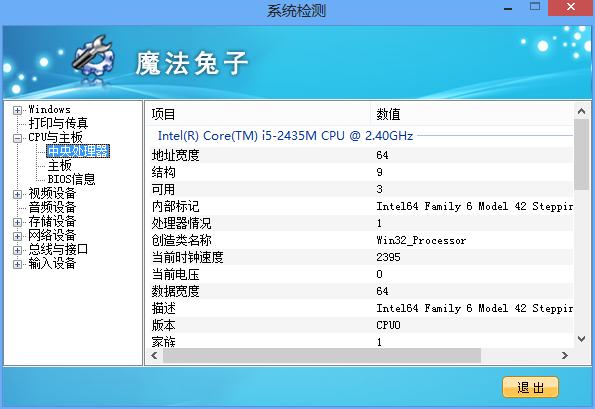Click the 退出 button
Screen dimensions: 595x409
coord(530,387)
